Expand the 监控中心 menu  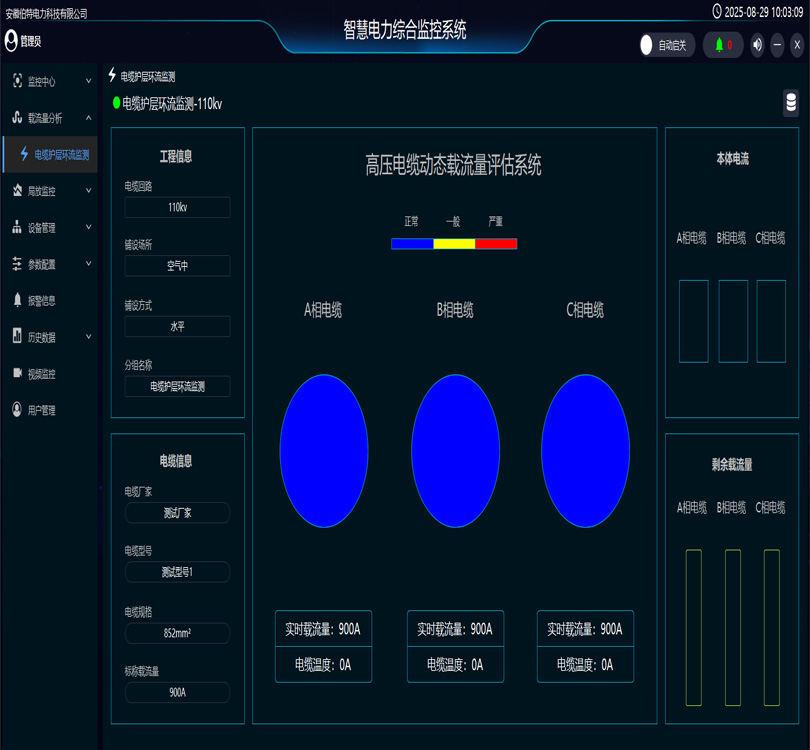pos(48,81)
